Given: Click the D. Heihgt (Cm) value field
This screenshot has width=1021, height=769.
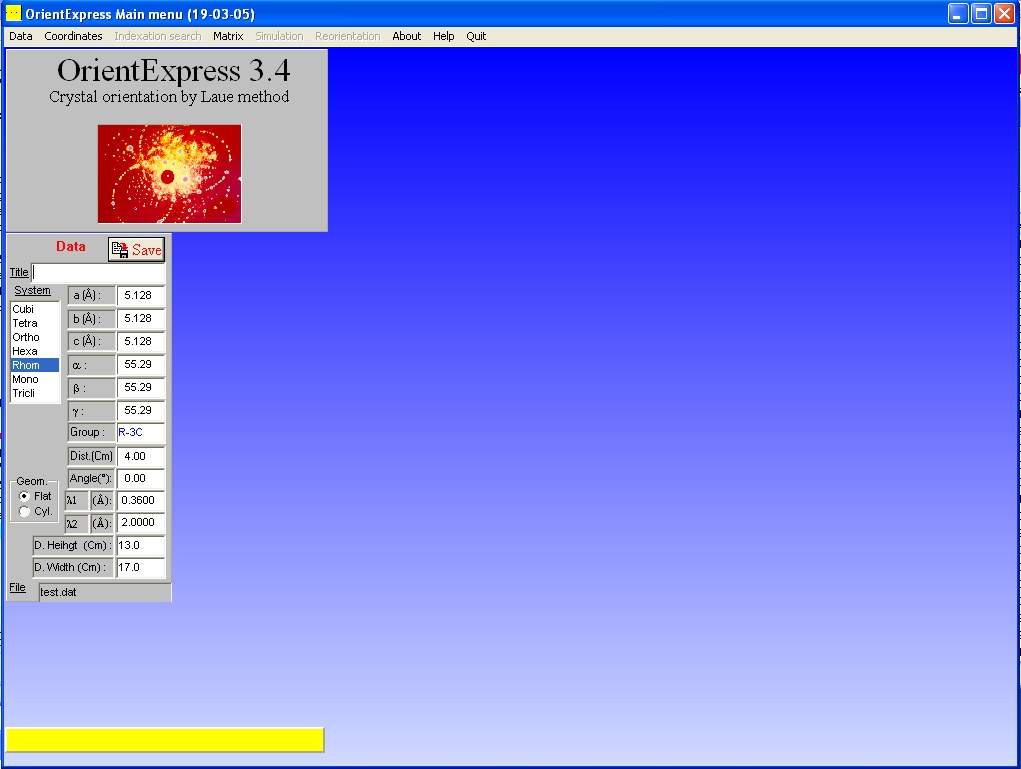Looking at the screenshot, I should 141,546.
